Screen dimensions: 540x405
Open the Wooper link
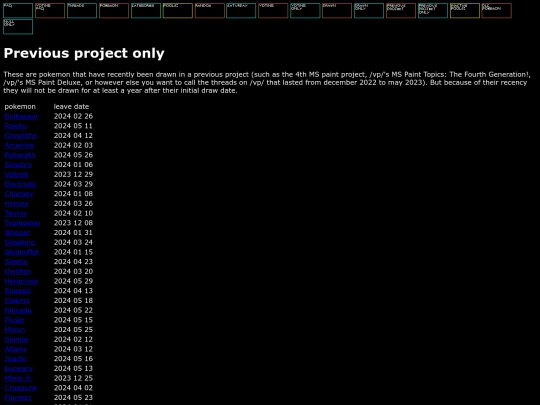coord(18,233)
